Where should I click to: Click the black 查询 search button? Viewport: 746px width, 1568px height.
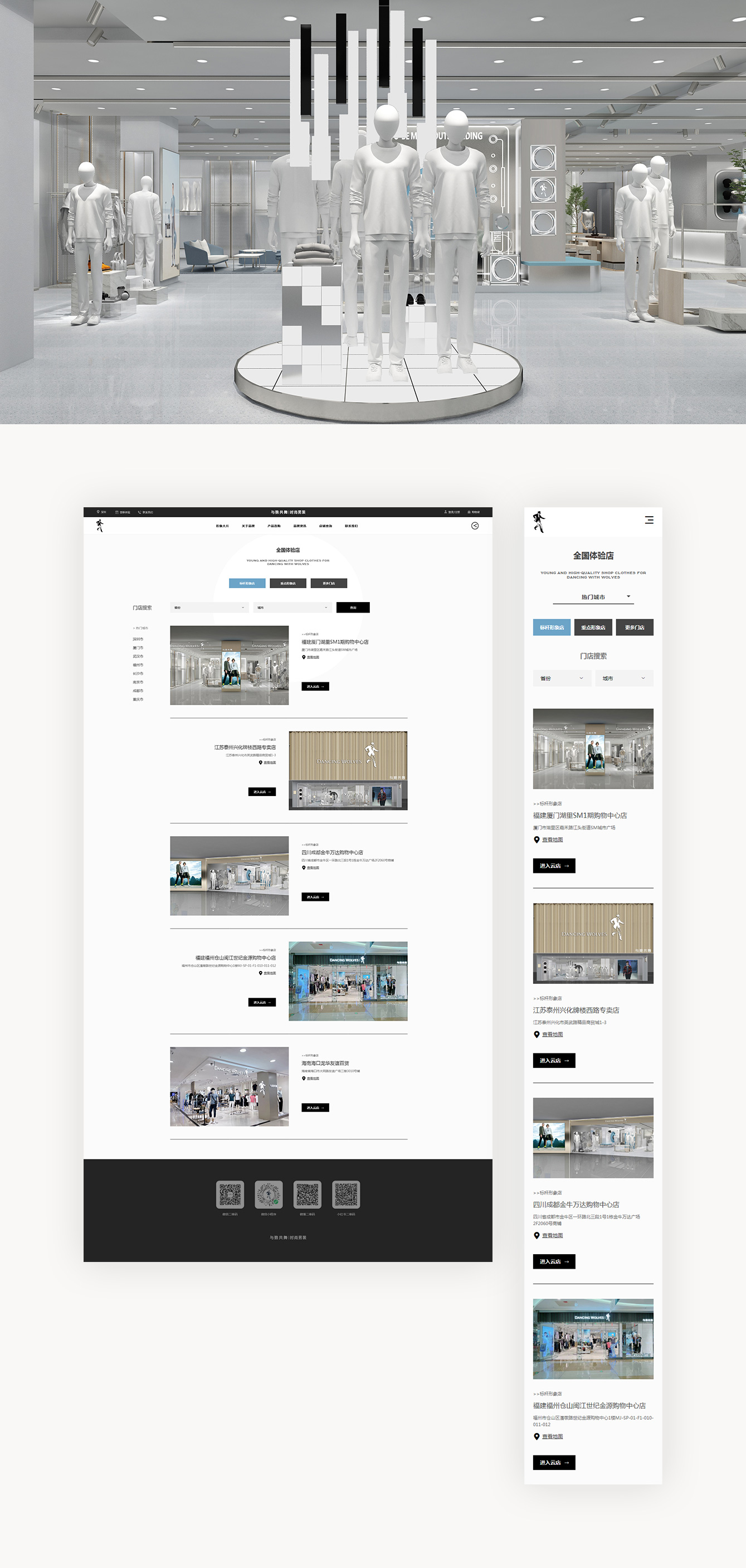click(x=353, y=608)
